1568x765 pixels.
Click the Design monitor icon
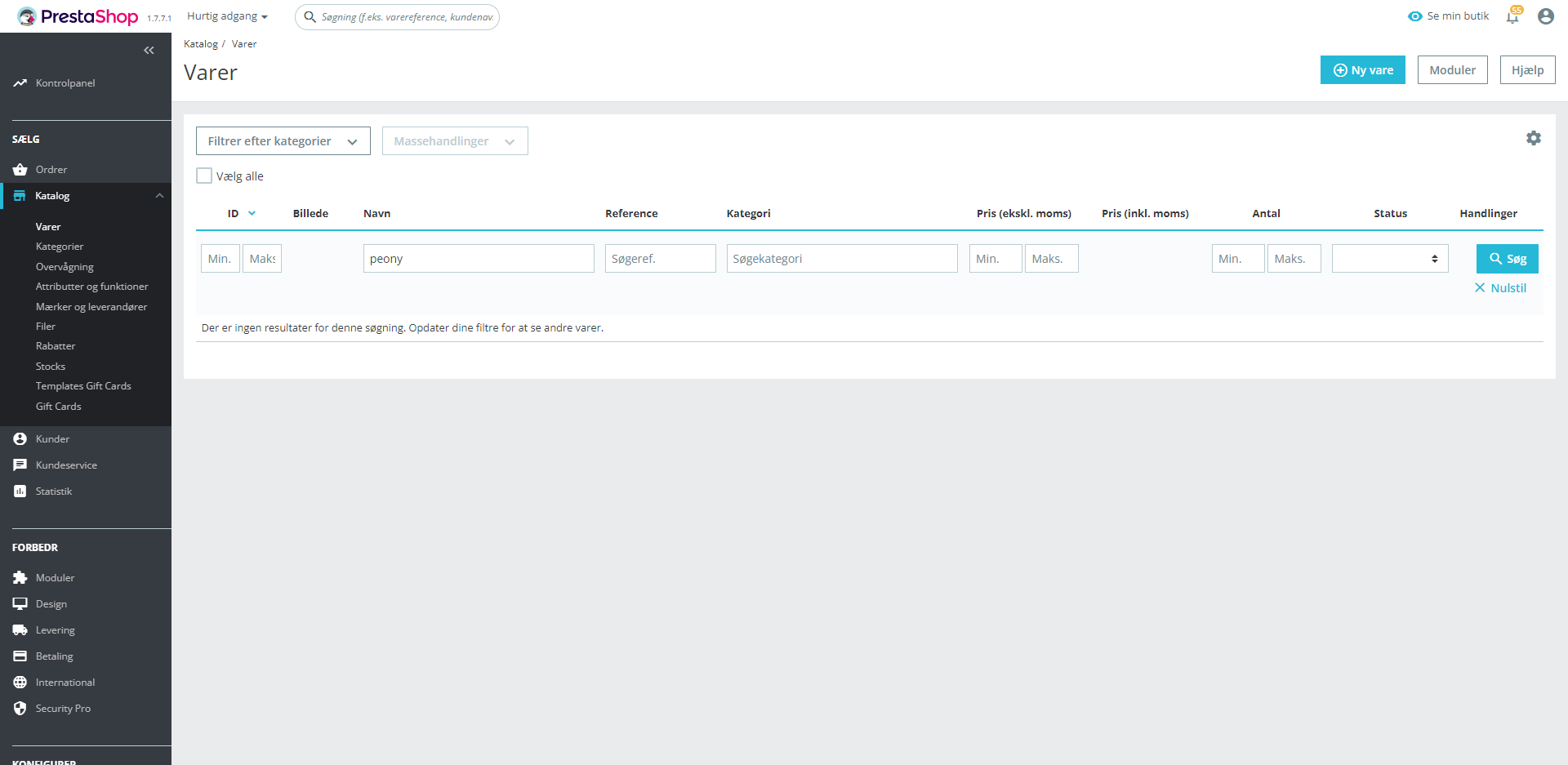[x=20, y=604]
